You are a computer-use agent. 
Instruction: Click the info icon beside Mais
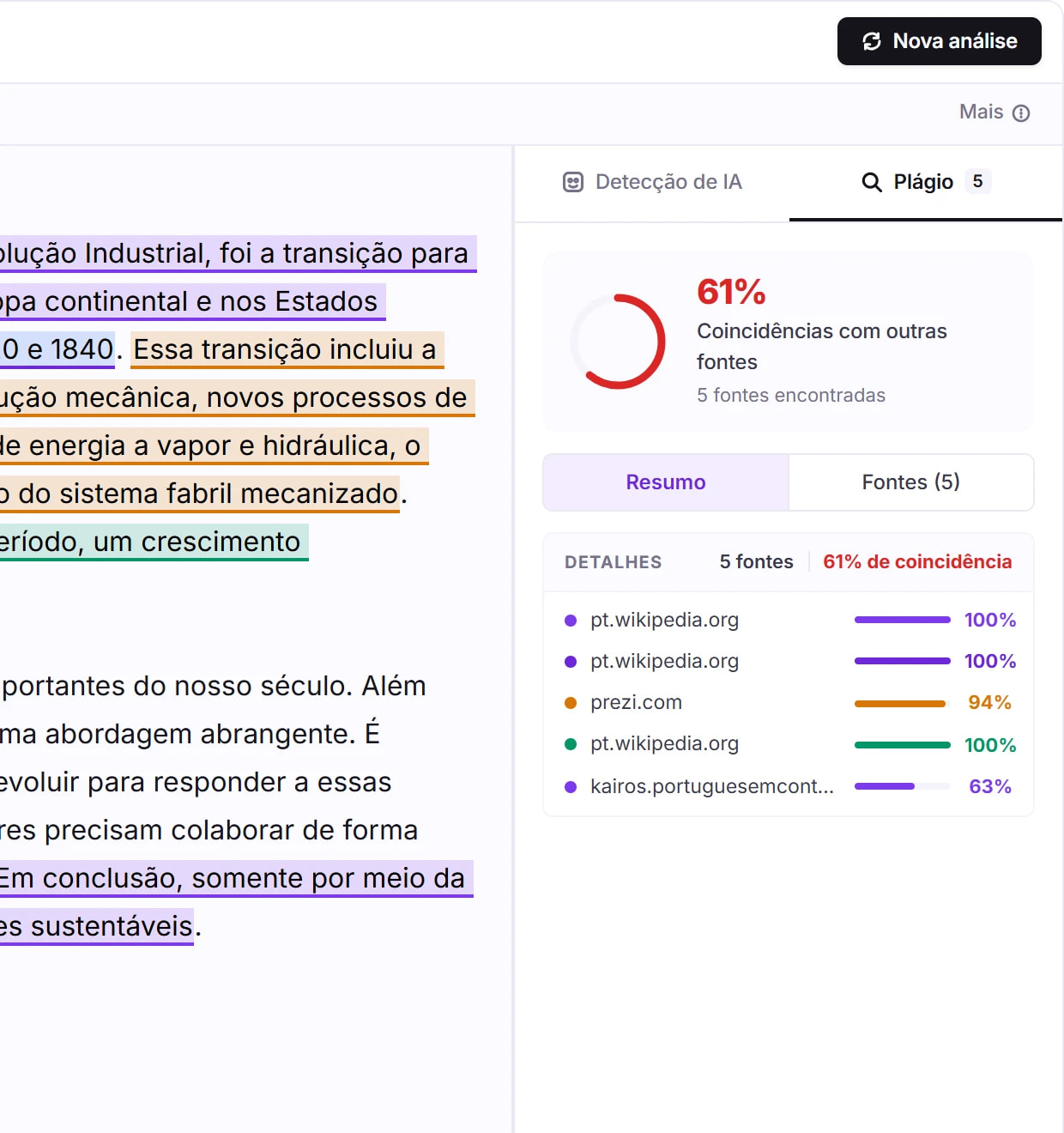coord(1021,113)
